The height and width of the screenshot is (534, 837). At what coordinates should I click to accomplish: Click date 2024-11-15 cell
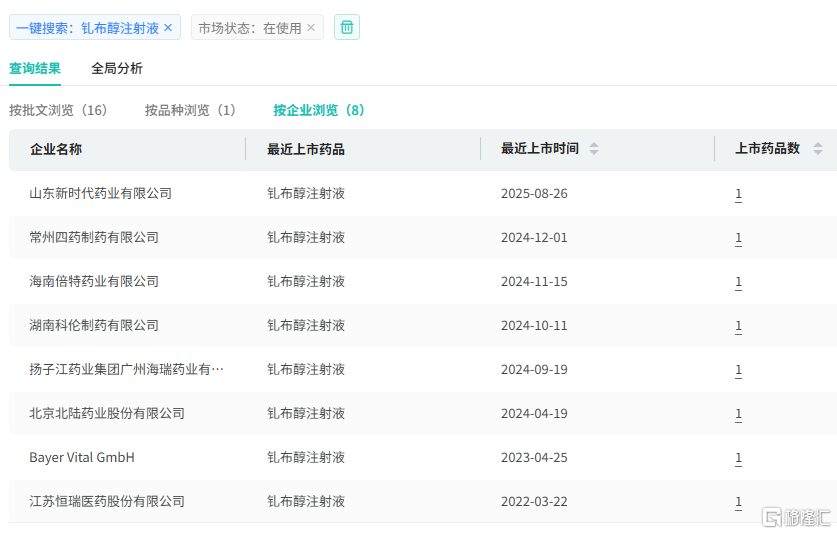534,281
